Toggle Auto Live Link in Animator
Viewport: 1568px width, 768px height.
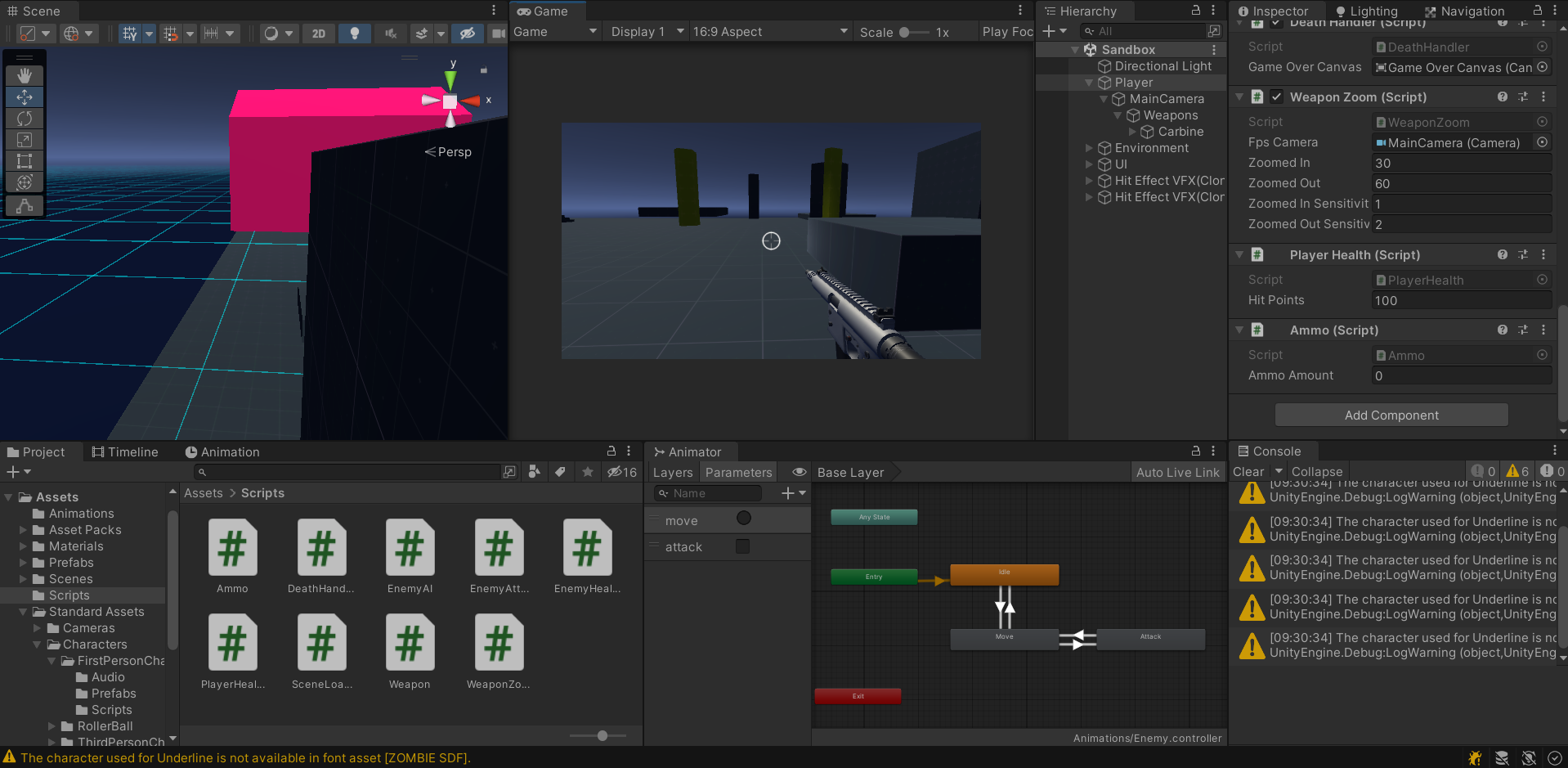point(1177,472)
